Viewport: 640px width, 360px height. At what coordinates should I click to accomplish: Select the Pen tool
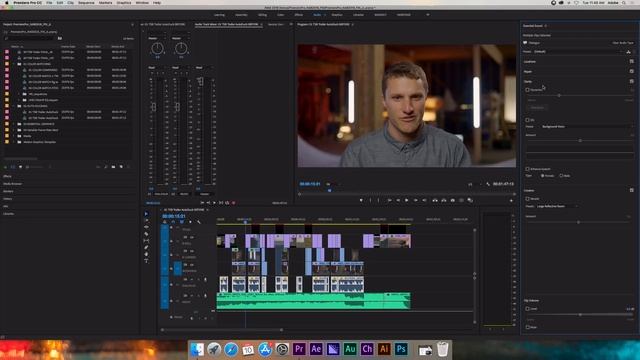tap(146, 247)
